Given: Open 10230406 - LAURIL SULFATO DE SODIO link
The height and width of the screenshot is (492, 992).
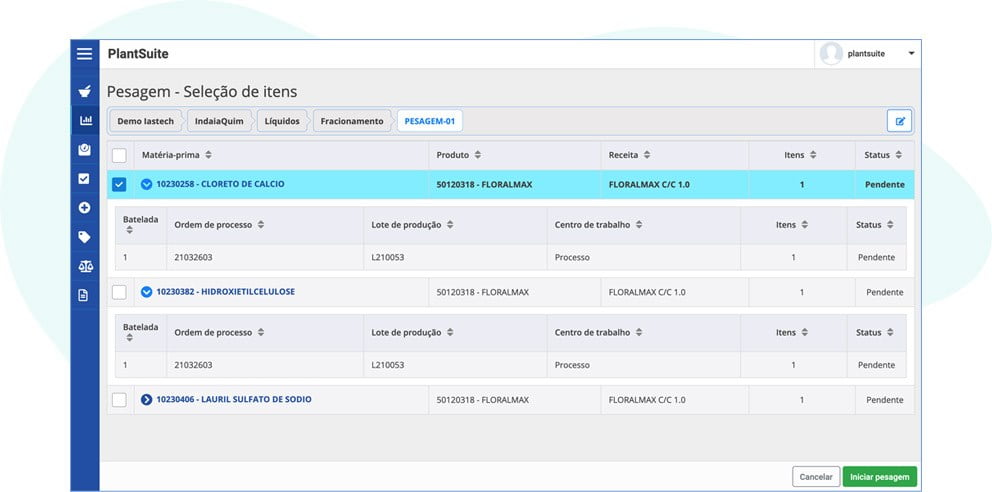Looking at the screenshot, I should coord(234,400).
